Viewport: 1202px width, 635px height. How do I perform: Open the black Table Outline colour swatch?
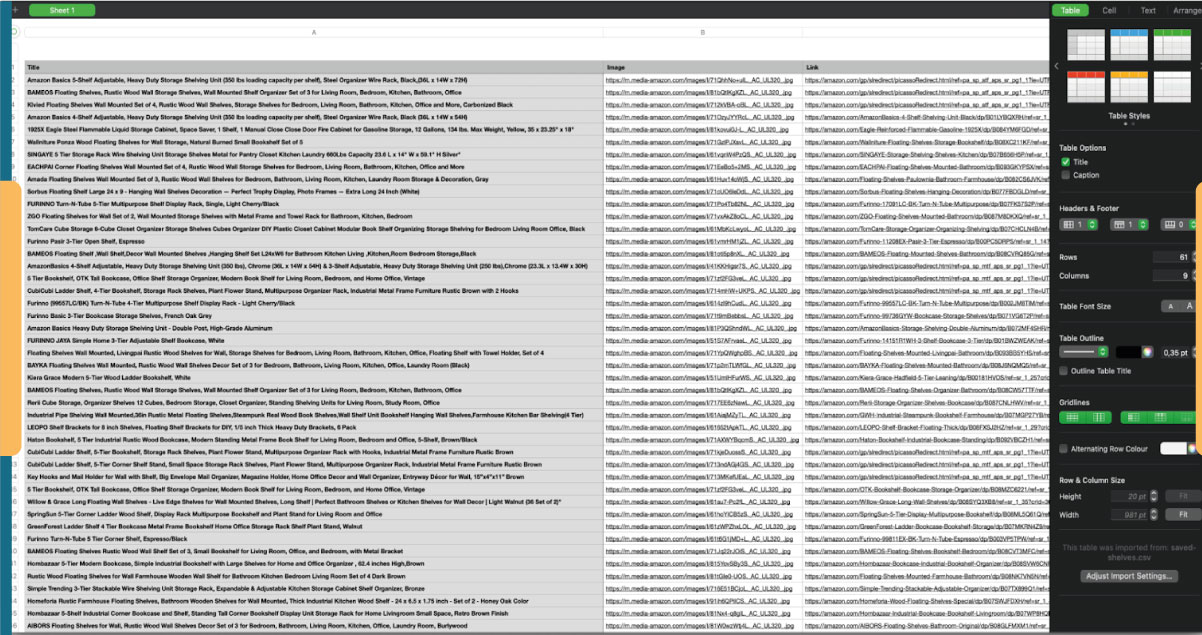tap(1128, 352)
